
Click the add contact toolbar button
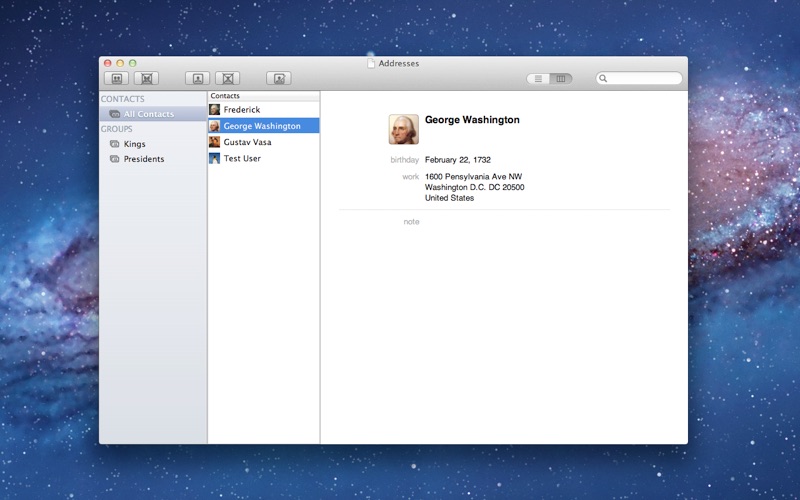point(197,78)
